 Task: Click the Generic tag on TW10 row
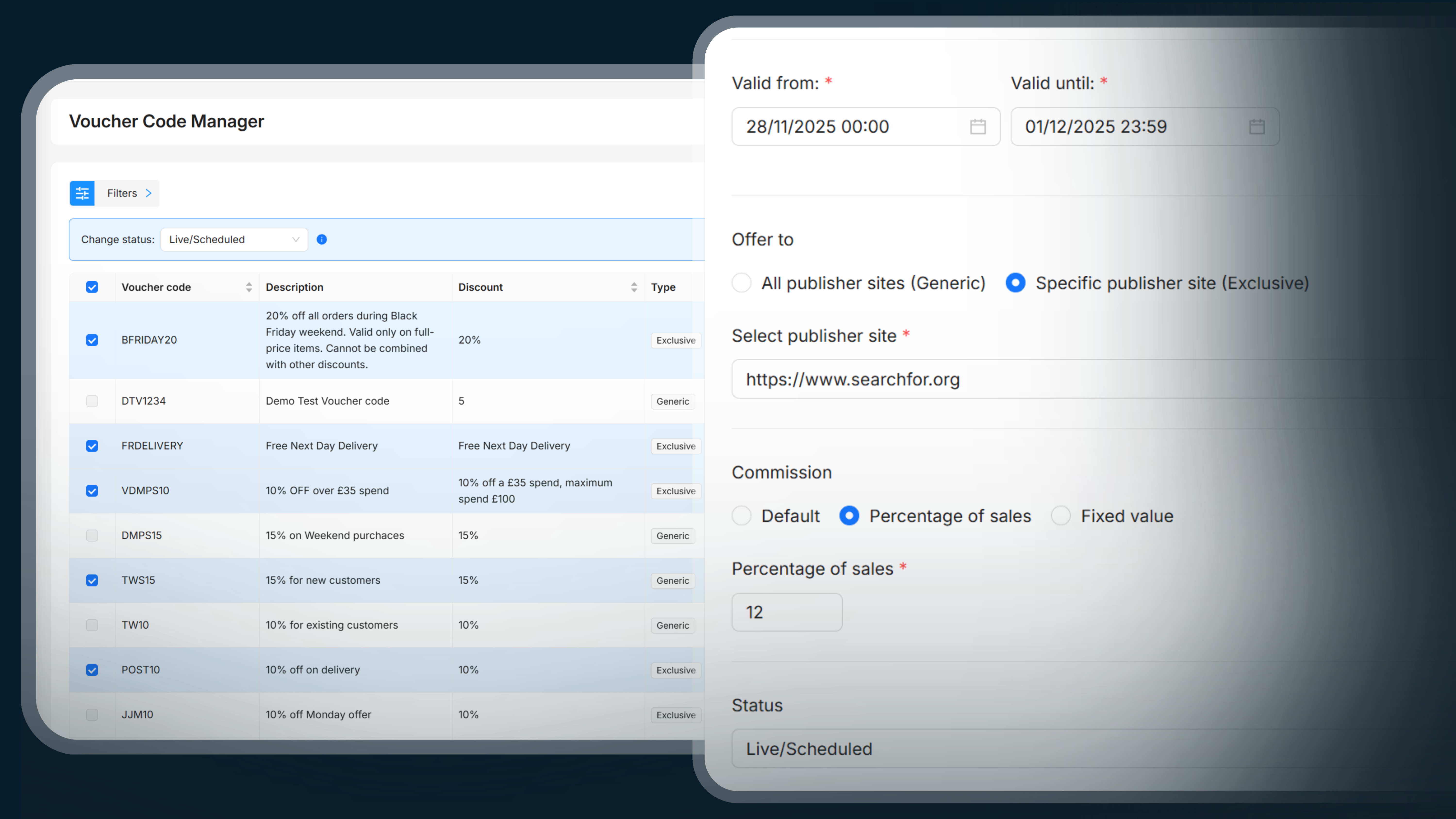[673, 626]
